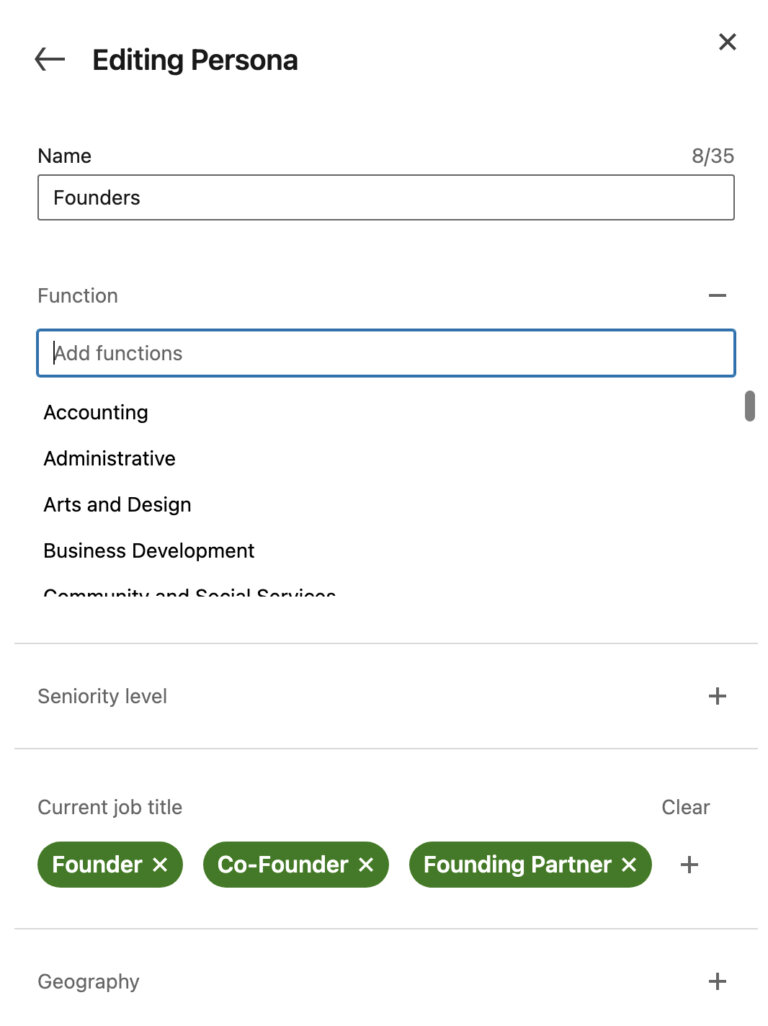Click the Founder chip label

tap(95, 865)
